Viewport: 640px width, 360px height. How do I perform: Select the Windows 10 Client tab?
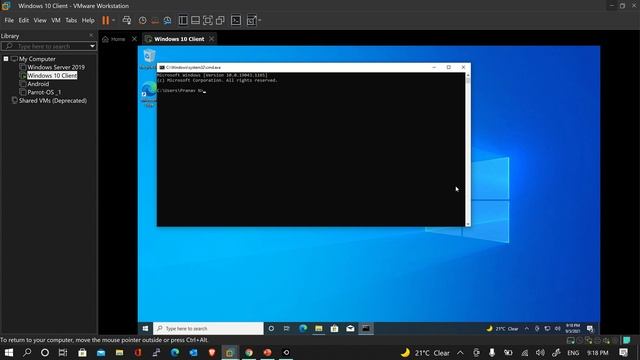tap(175, 39)
